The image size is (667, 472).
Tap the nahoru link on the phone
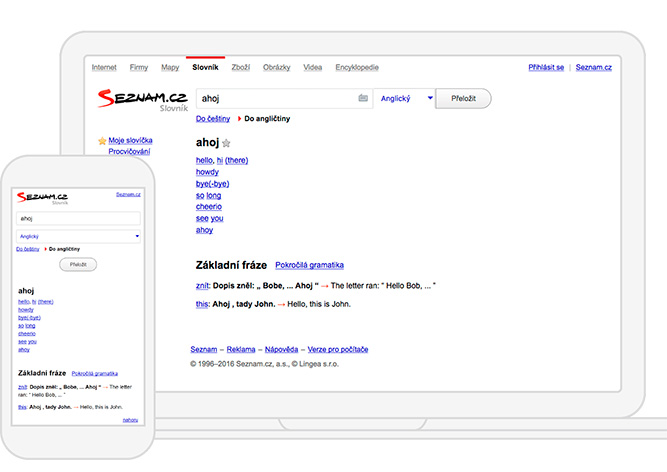(x=130, y=420)
